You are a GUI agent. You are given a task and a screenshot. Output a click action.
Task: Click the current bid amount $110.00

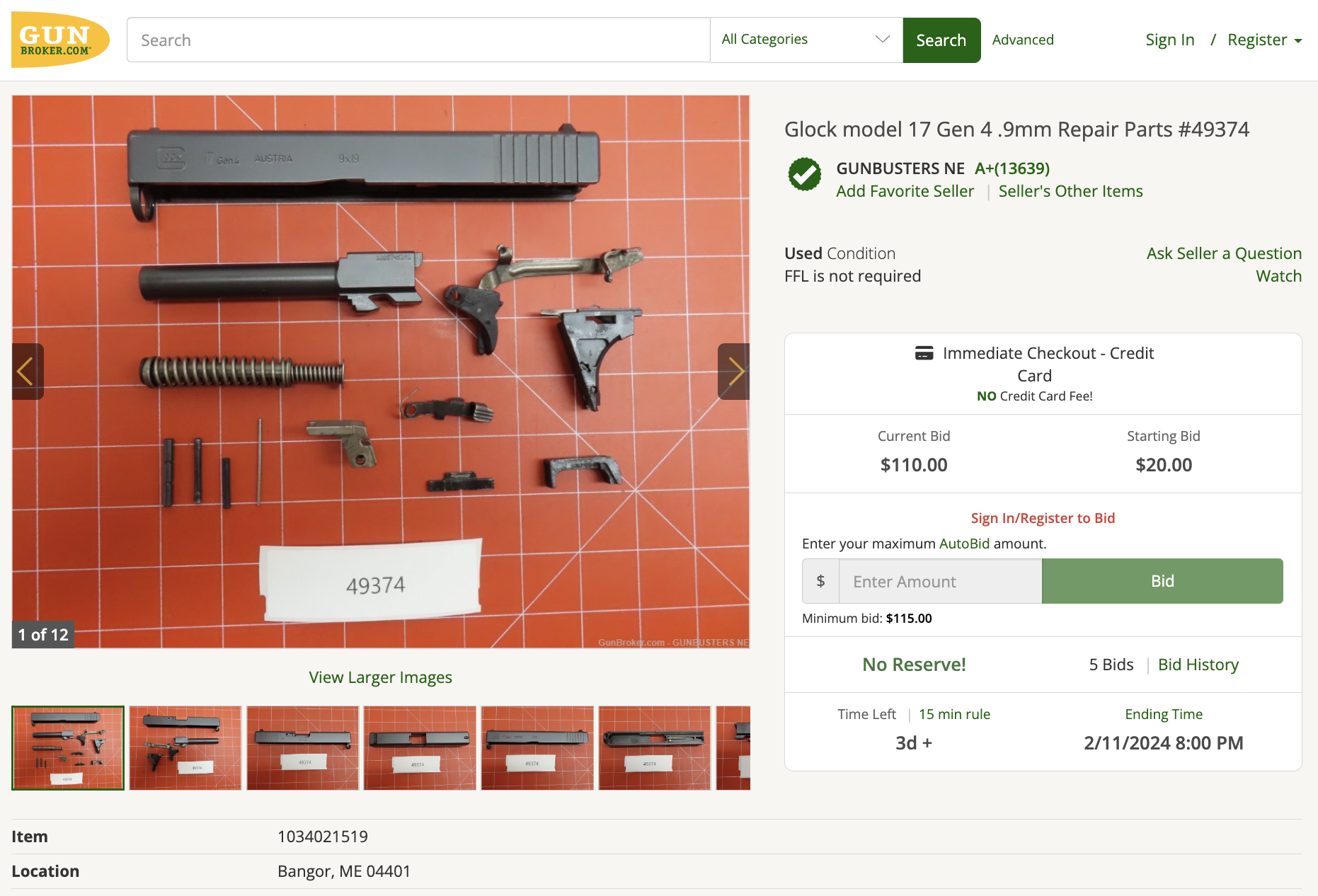[x=914, y=465]
